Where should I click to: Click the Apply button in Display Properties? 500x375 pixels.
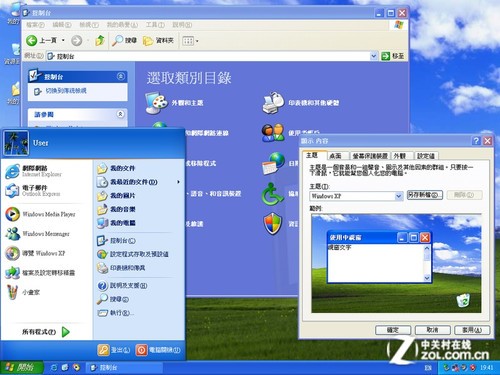click(472, 330)
